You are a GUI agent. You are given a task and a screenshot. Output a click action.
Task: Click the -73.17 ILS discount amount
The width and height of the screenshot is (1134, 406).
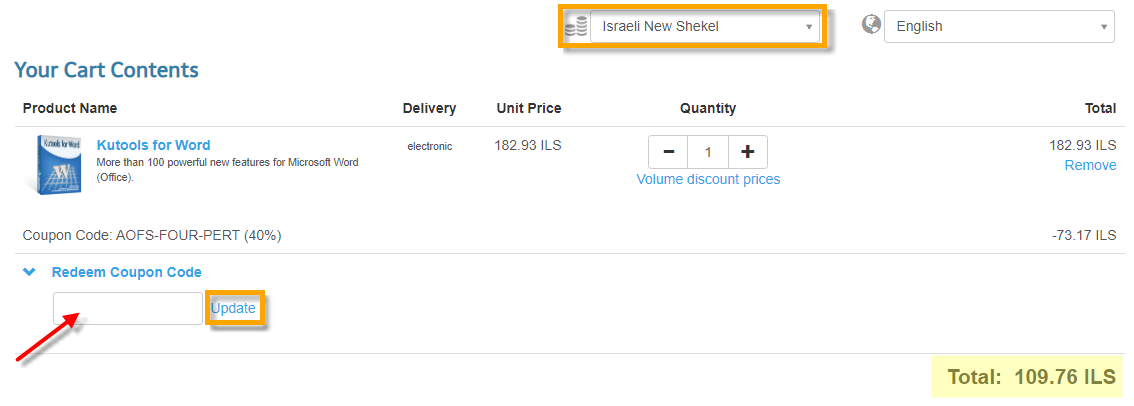(1083, 236)
